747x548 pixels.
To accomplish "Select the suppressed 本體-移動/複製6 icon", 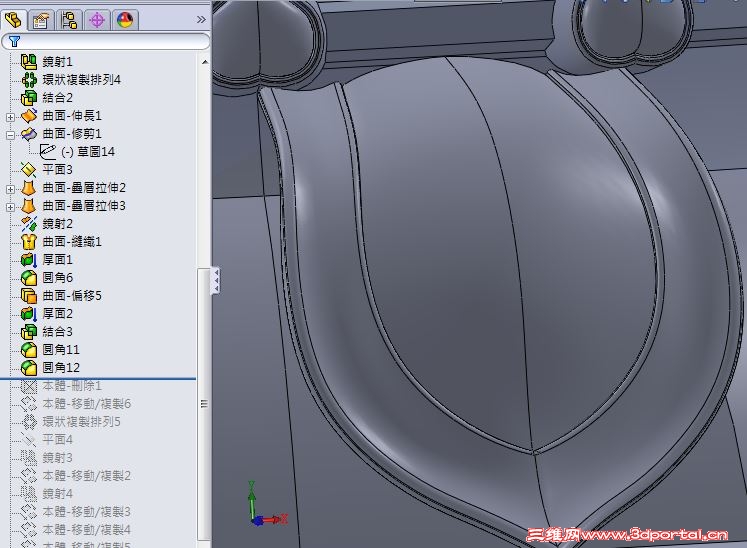I will pyautogui.click(x=29, y=404).
